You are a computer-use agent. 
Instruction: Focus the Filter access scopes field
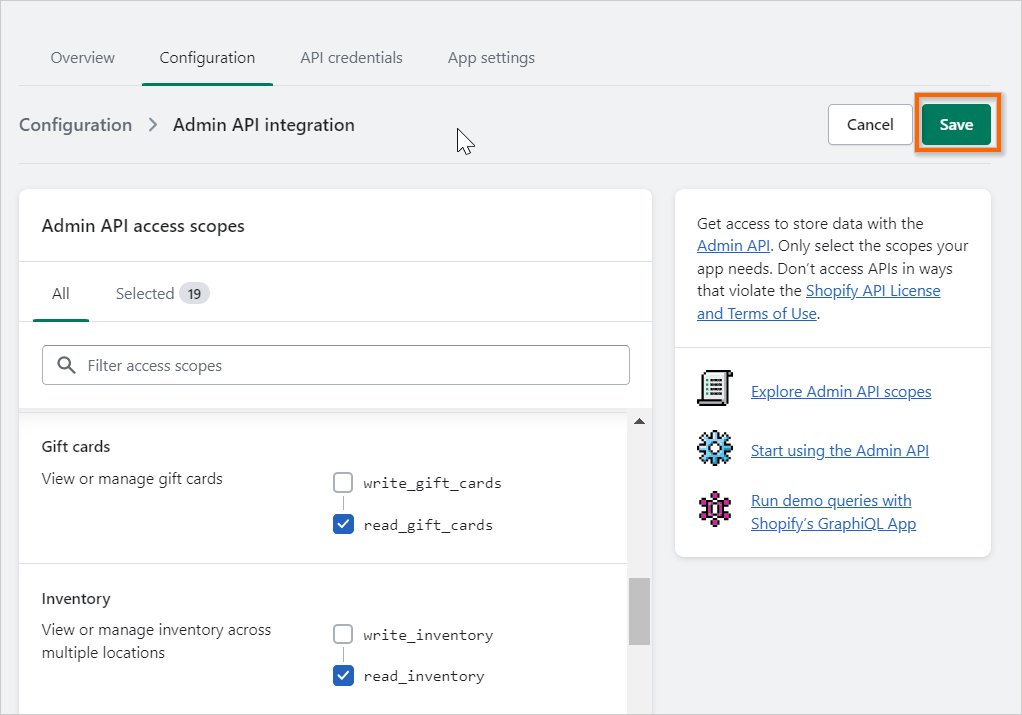336,365
